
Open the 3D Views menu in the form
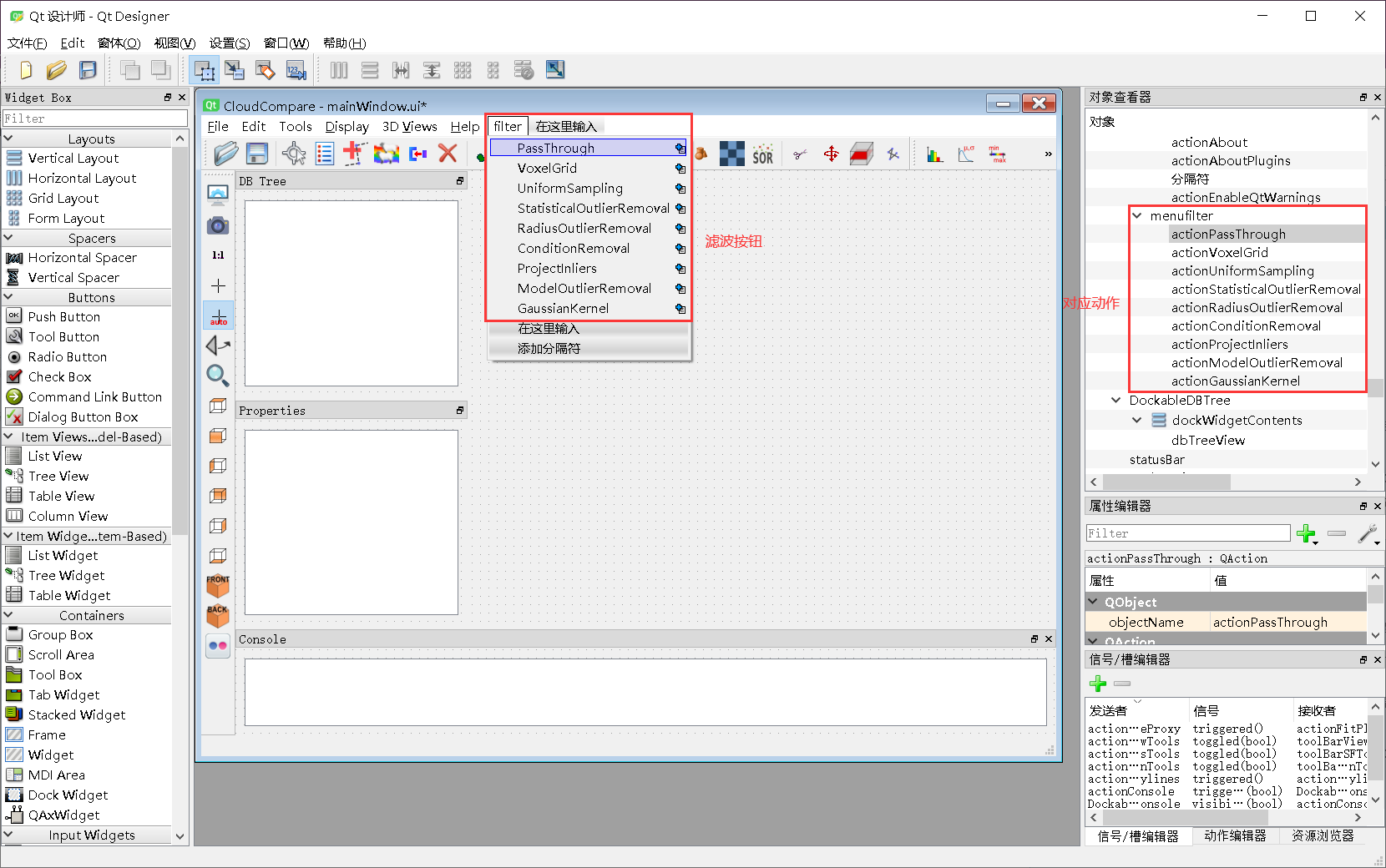pyautogui.click(x=409, y=127)
